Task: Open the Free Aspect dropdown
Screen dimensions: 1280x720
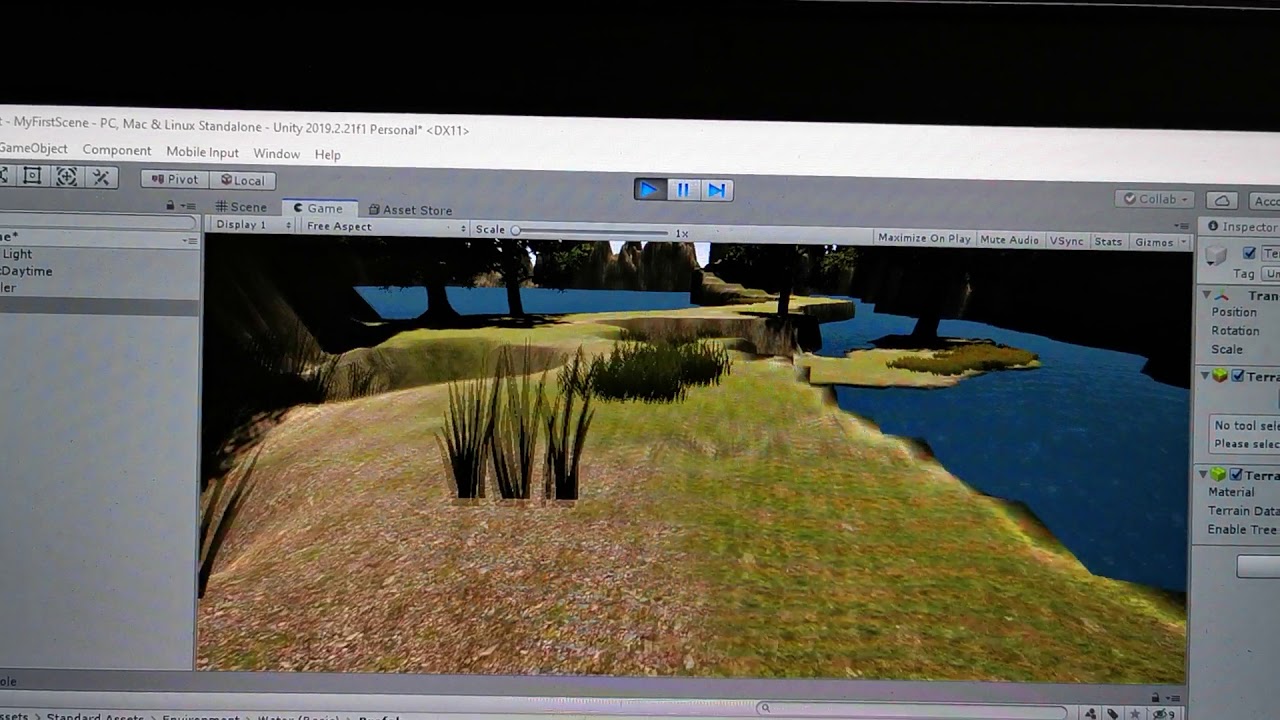Action: (385, 227)
